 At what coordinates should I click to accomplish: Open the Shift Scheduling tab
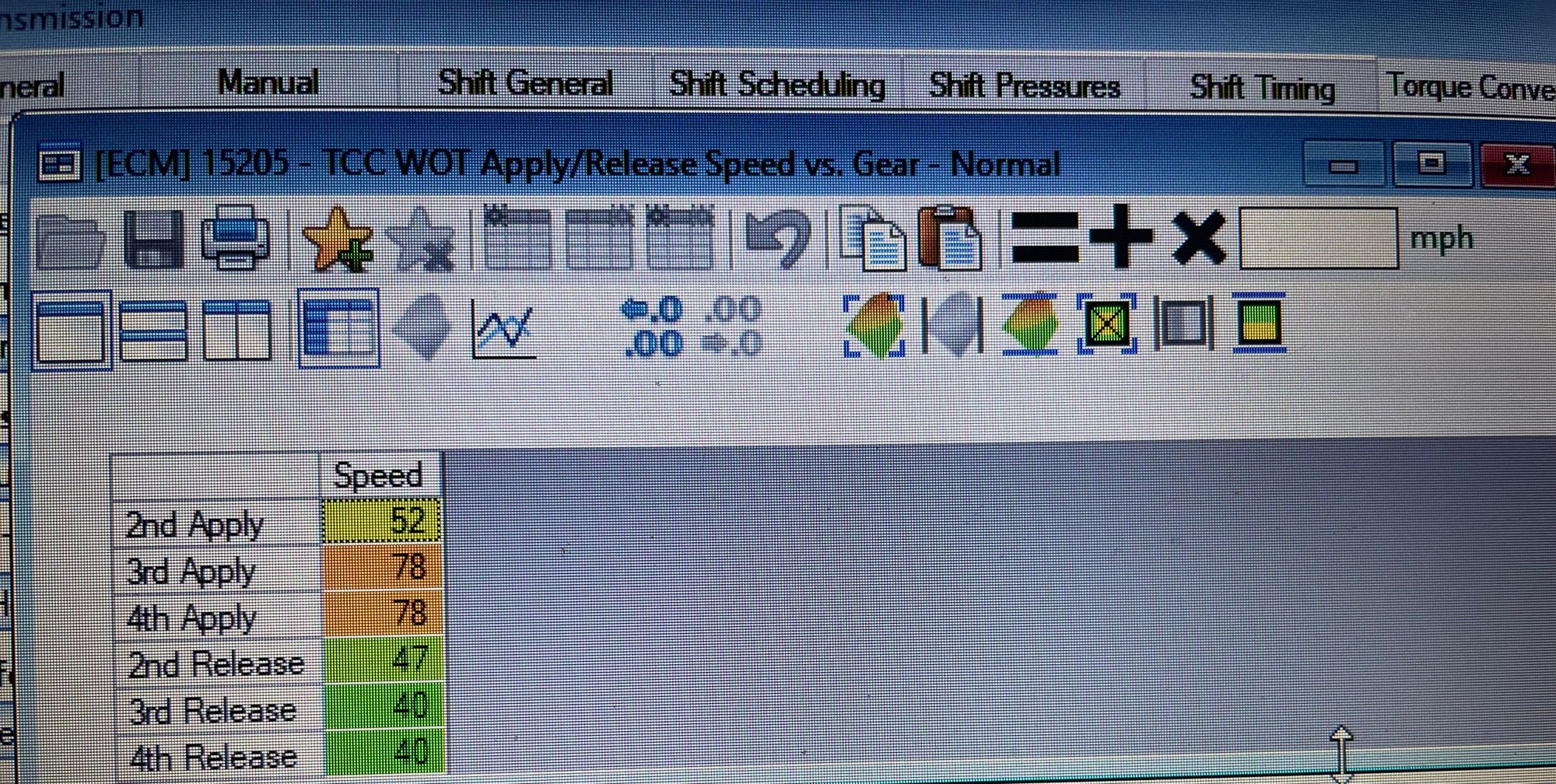[x=776, y=85]
